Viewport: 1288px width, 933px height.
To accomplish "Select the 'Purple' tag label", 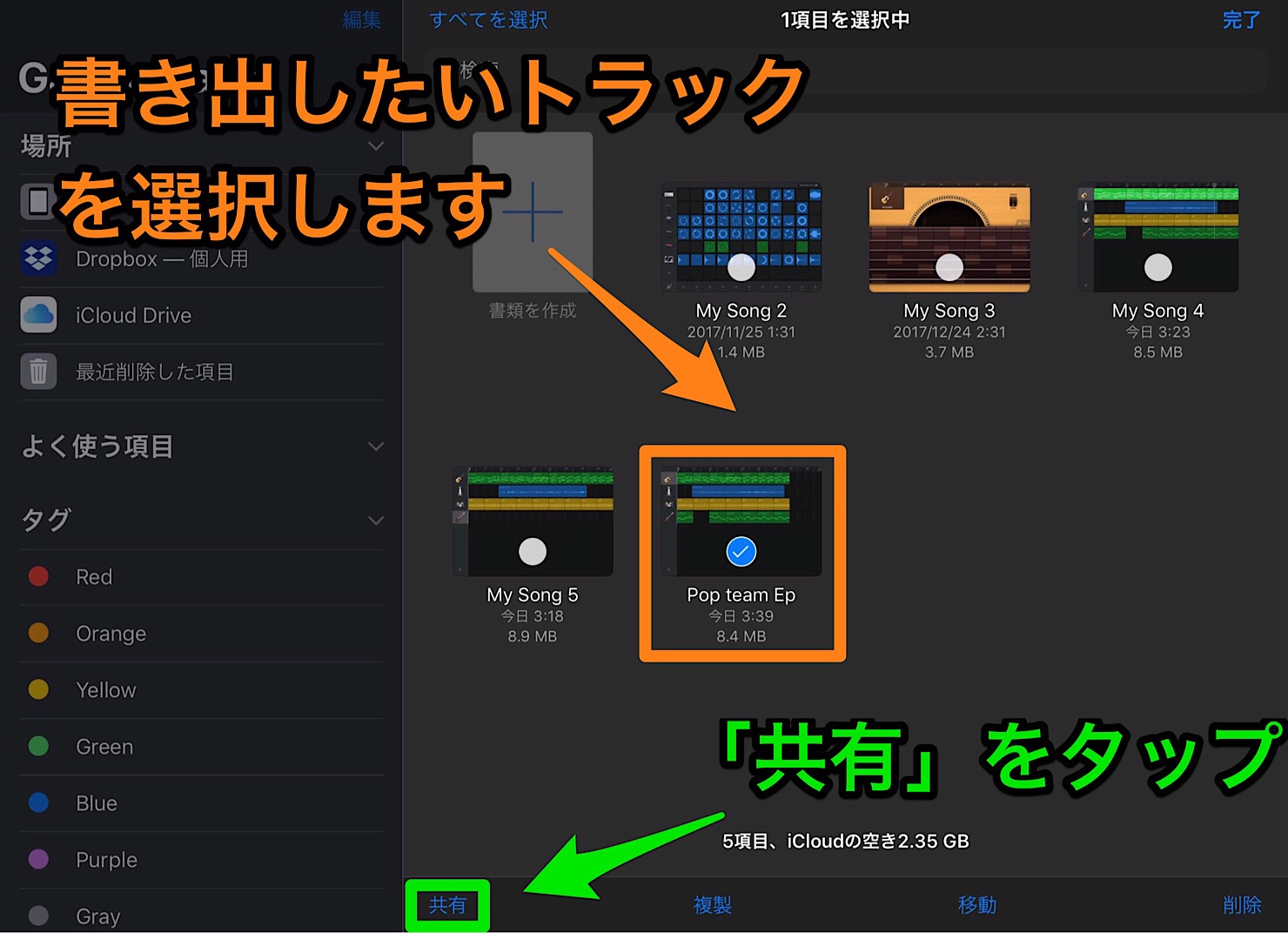I will coord(106,860).
